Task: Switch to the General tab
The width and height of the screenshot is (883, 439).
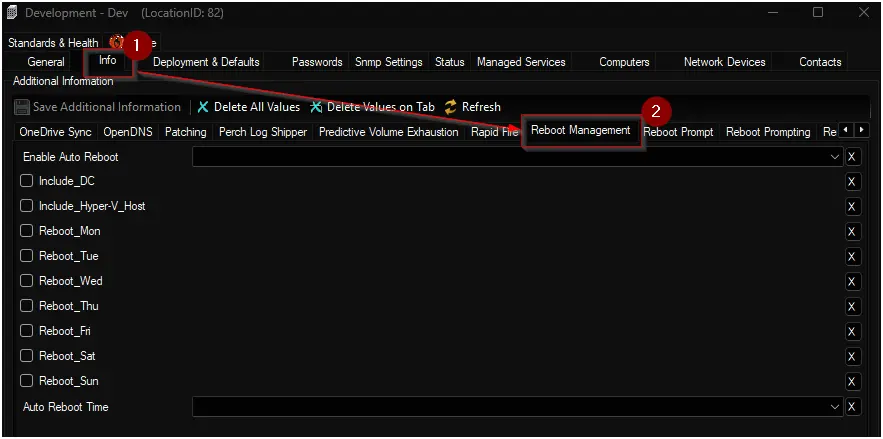Action: (46, 62)
